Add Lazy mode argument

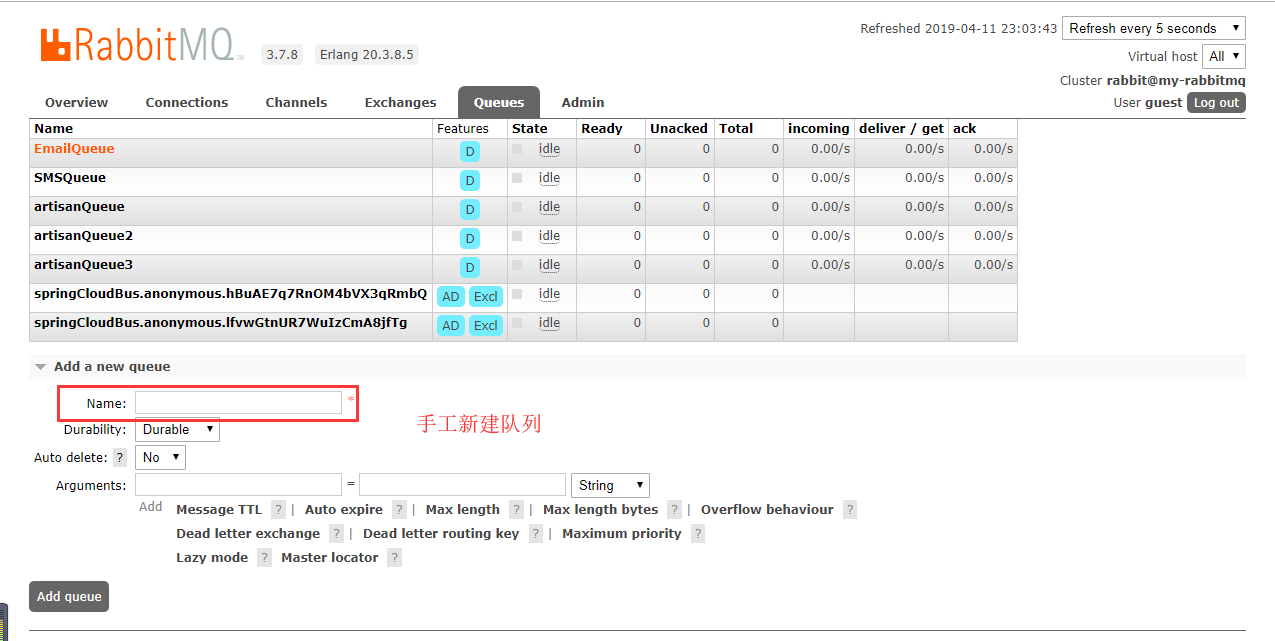pyautogui.click(x=212, y=558)
